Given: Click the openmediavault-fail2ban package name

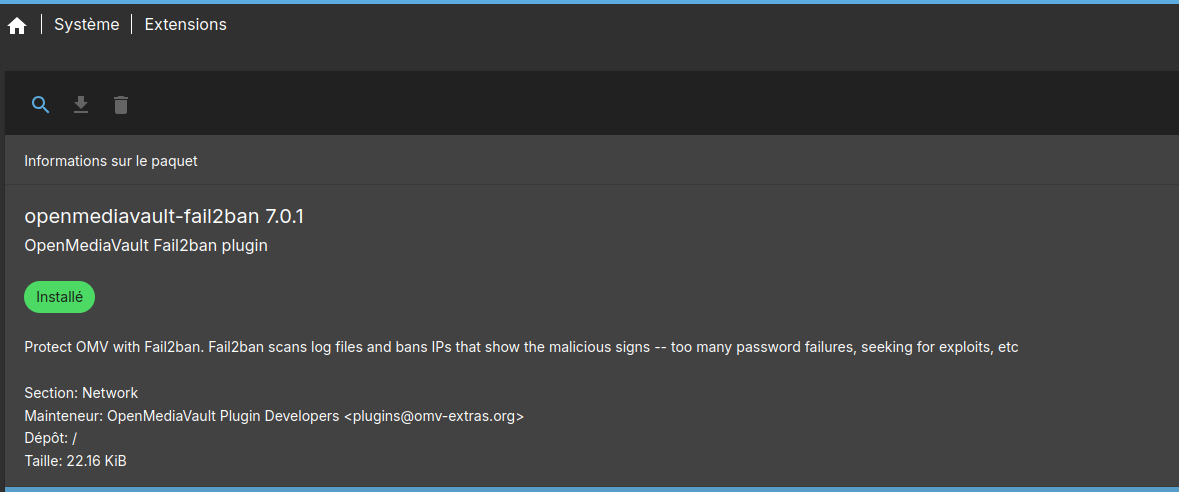Looking at the screenshot, I should tap(142, 216).
